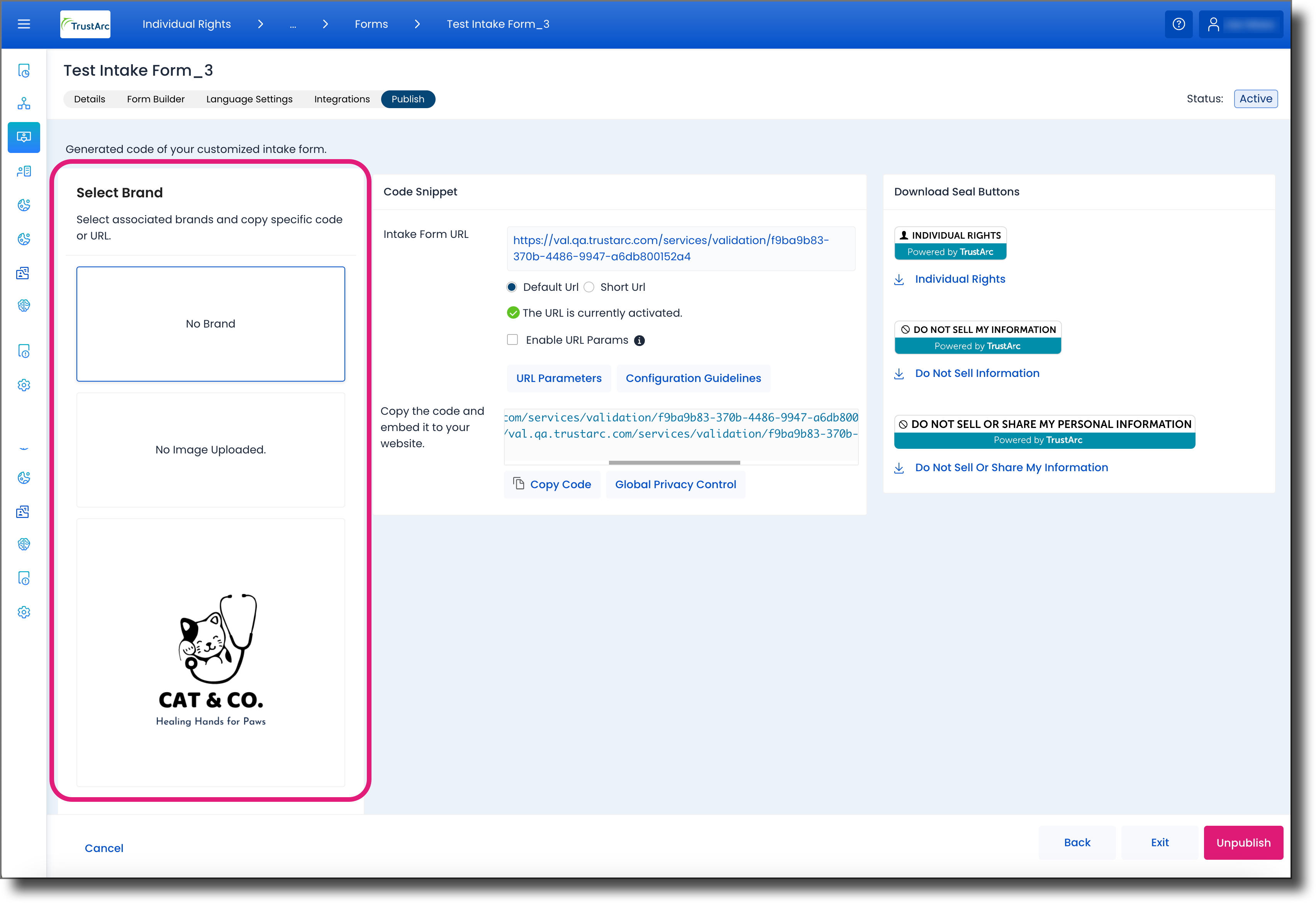This screenshot has width=1316, height=903.
Task: Click the help question mark icon
Action: coord(1179,24)
